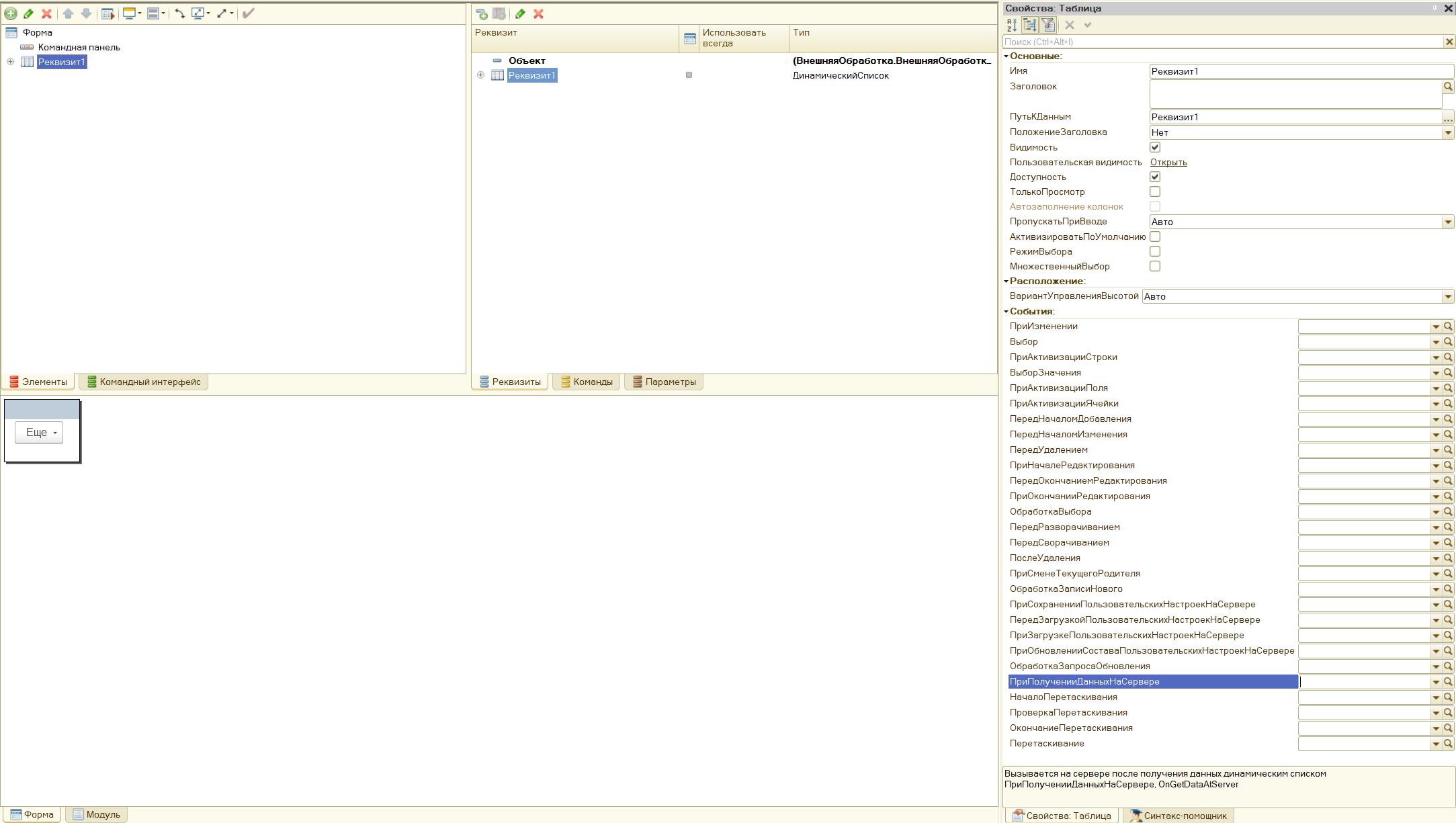Click the property search field
This screenshot has height=823, width=1456.
[1223, 42]
